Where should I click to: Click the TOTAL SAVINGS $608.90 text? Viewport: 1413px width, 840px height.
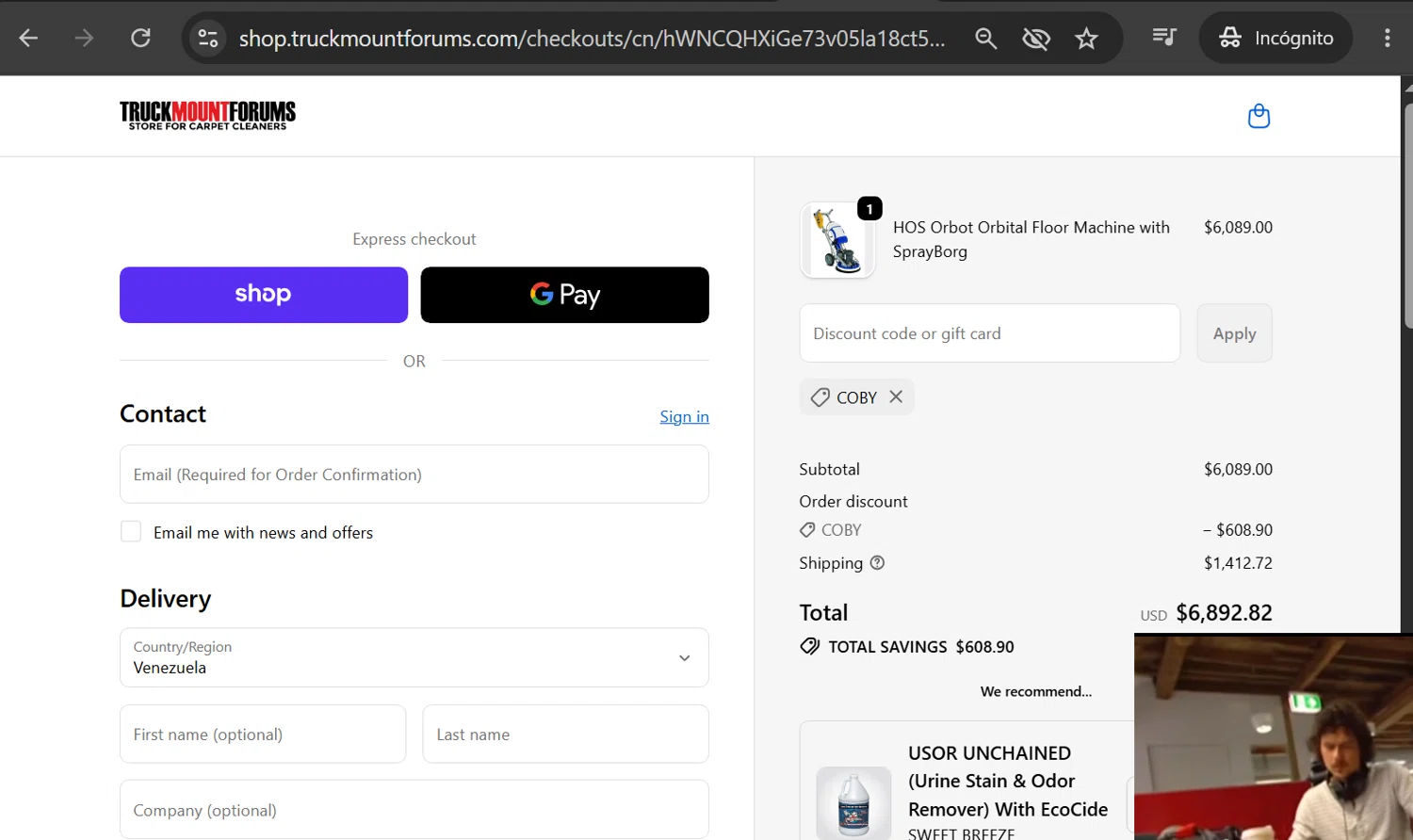[920, 647]
